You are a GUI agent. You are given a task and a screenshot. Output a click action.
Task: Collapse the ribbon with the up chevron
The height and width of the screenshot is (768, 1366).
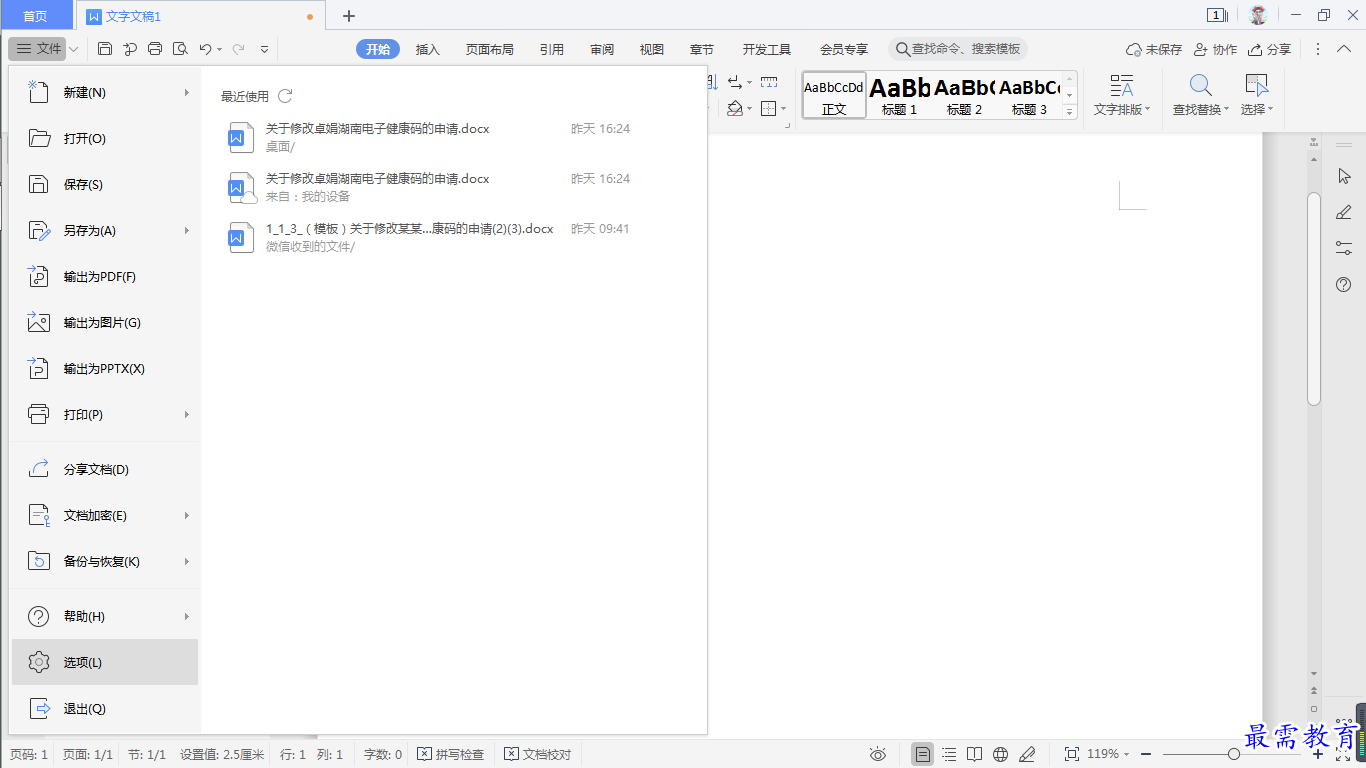click(1345, 49)
